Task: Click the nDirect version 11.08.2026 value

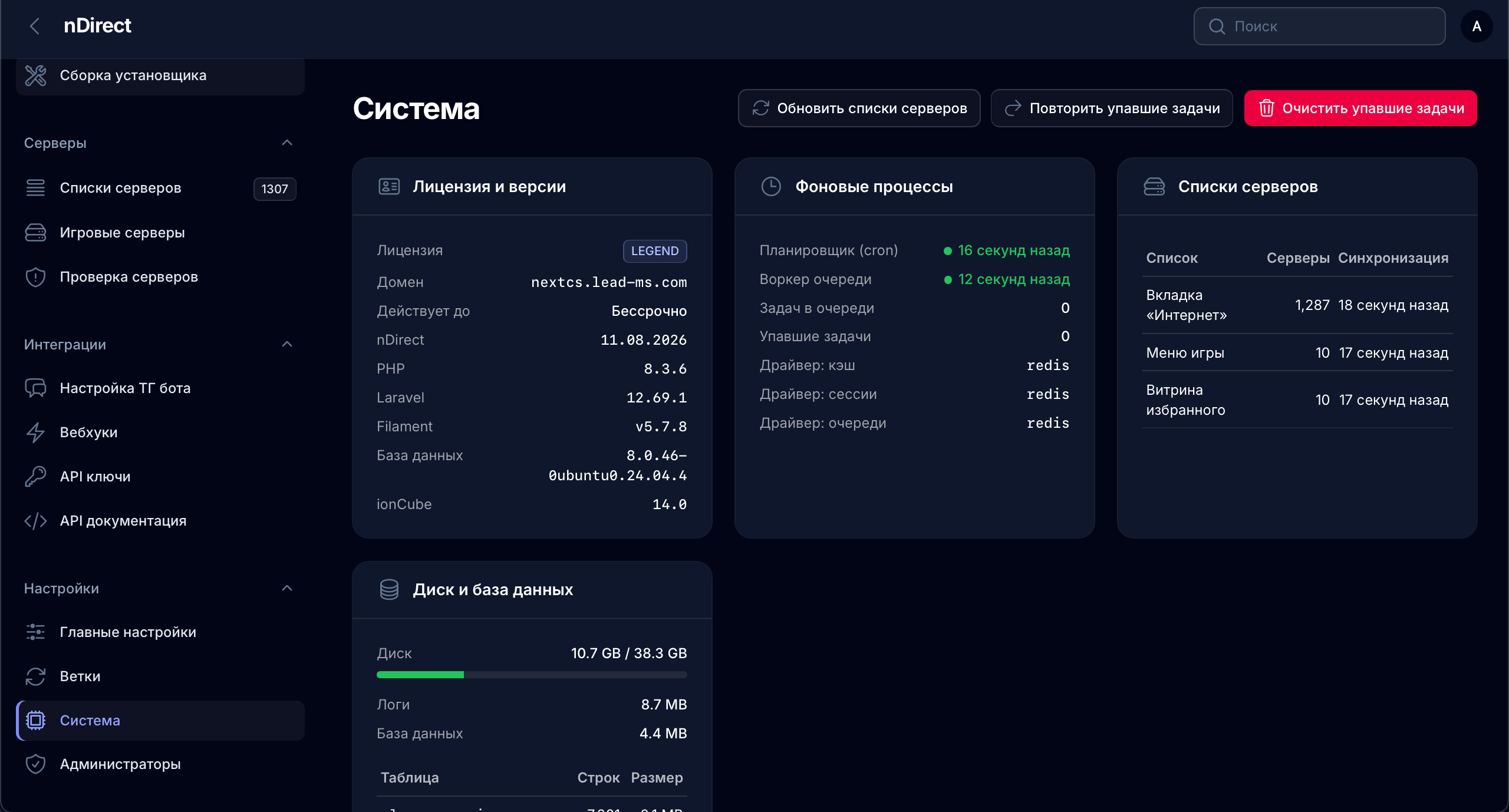Action: point(644,340)
